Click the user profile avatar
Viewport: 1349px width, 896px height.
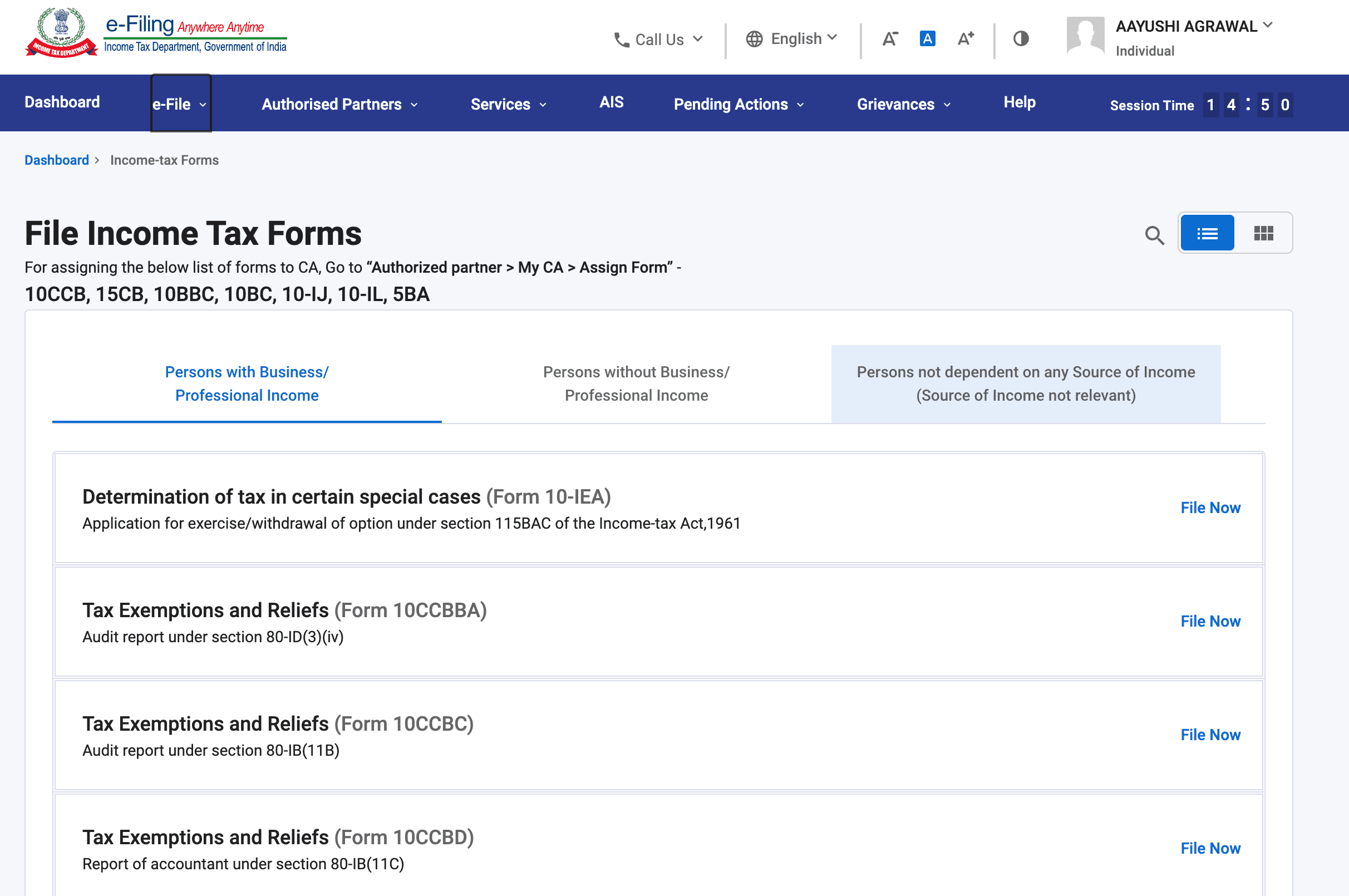click(x=1085, y=36)
